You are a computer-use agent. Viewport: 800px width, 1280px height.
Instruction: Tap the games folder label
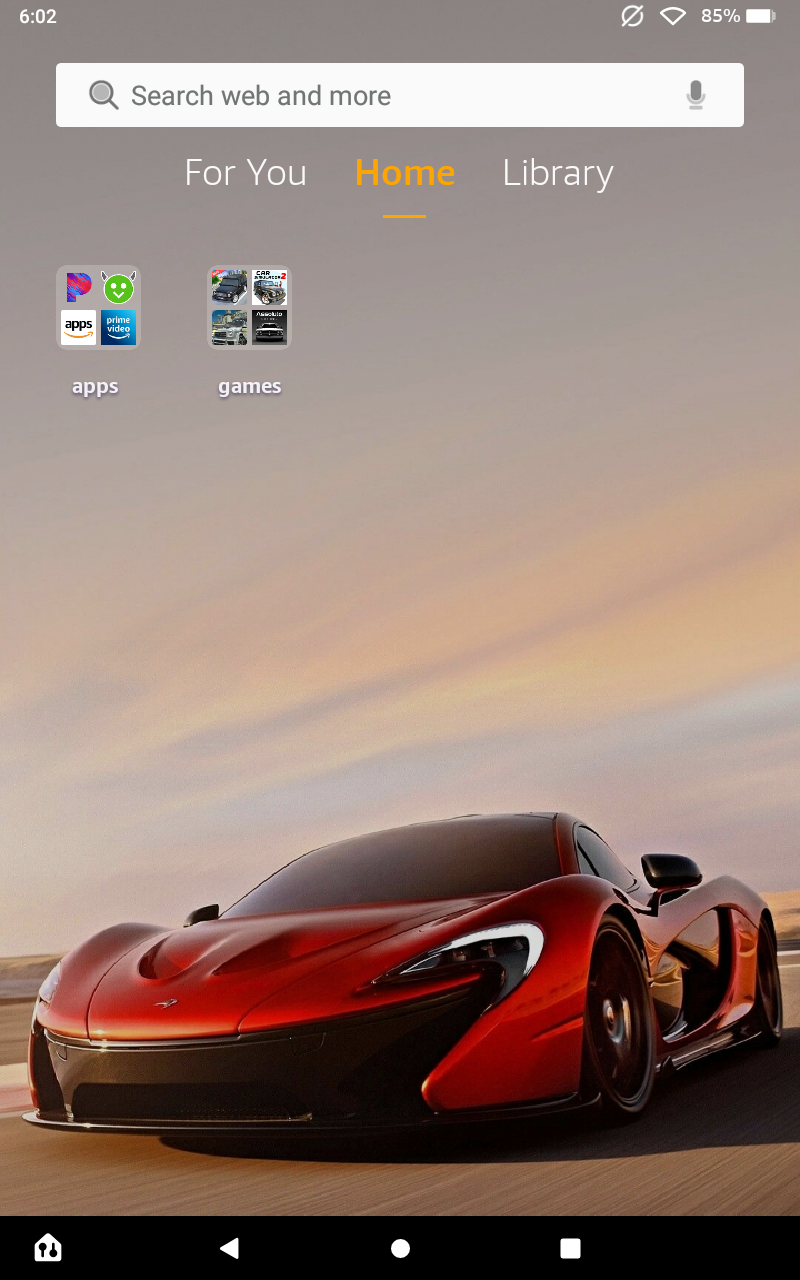click(x=250, y=386)
